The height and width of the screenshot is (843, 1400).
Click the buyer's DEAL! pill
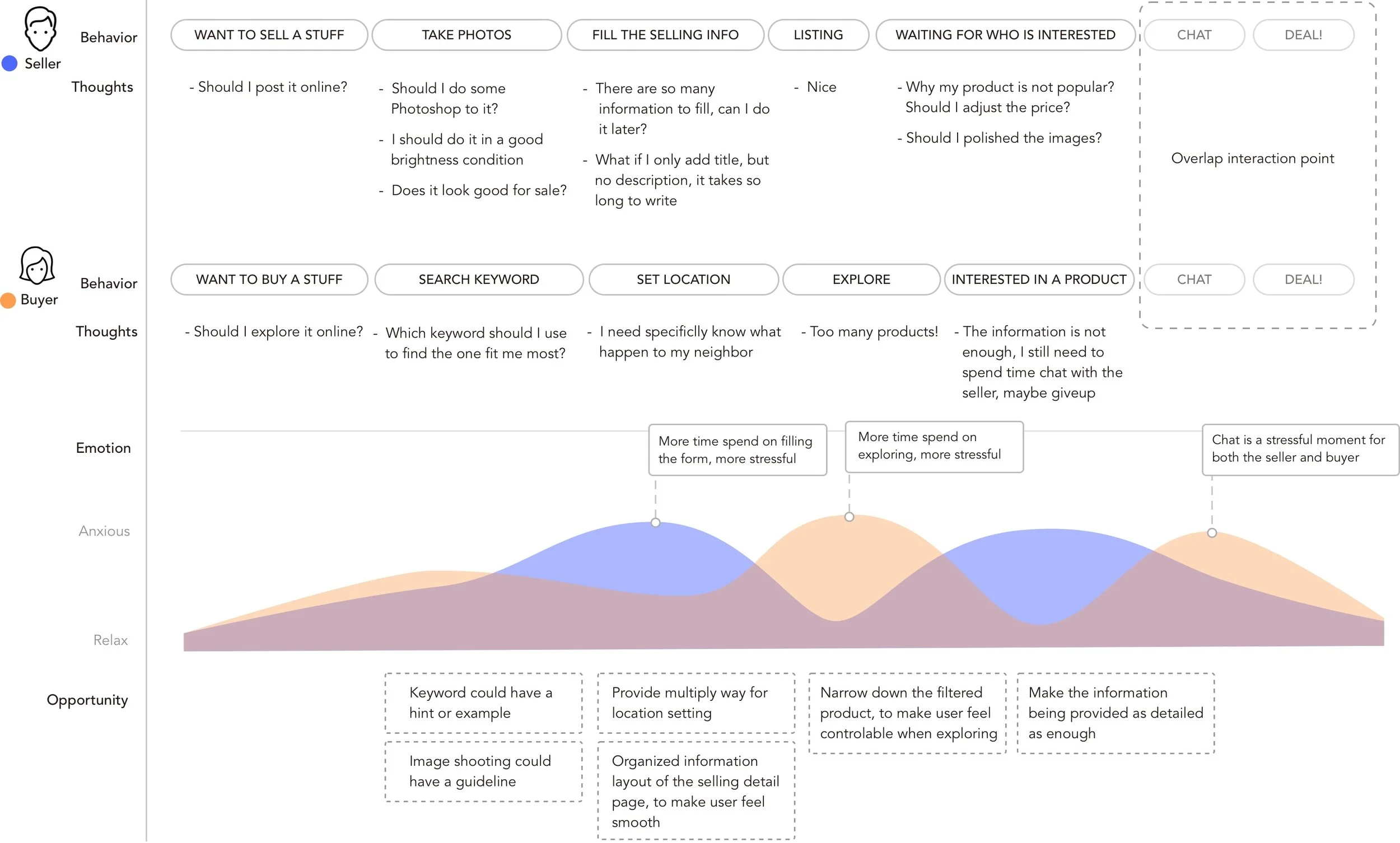coord(1304,280)
